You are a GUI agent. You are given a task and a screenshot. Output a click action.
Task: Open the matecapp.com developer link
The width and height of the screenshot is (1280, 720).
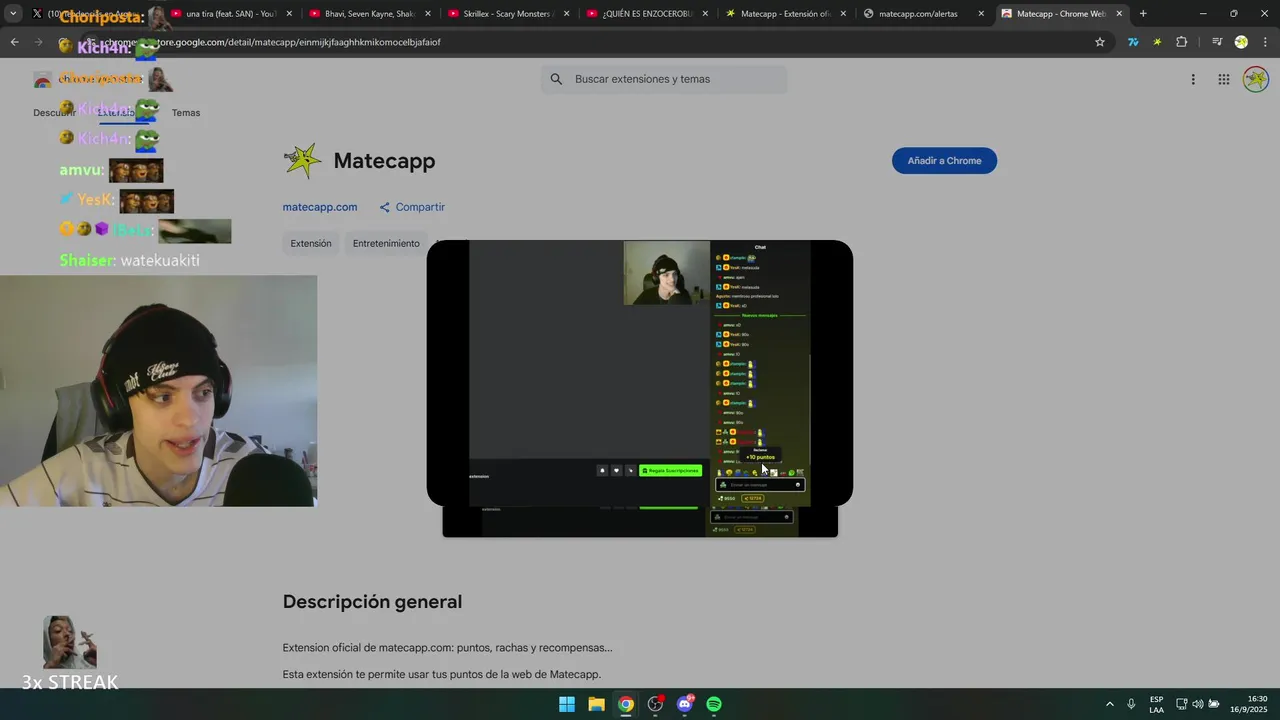pyautogui.click(x=320, y=207)
